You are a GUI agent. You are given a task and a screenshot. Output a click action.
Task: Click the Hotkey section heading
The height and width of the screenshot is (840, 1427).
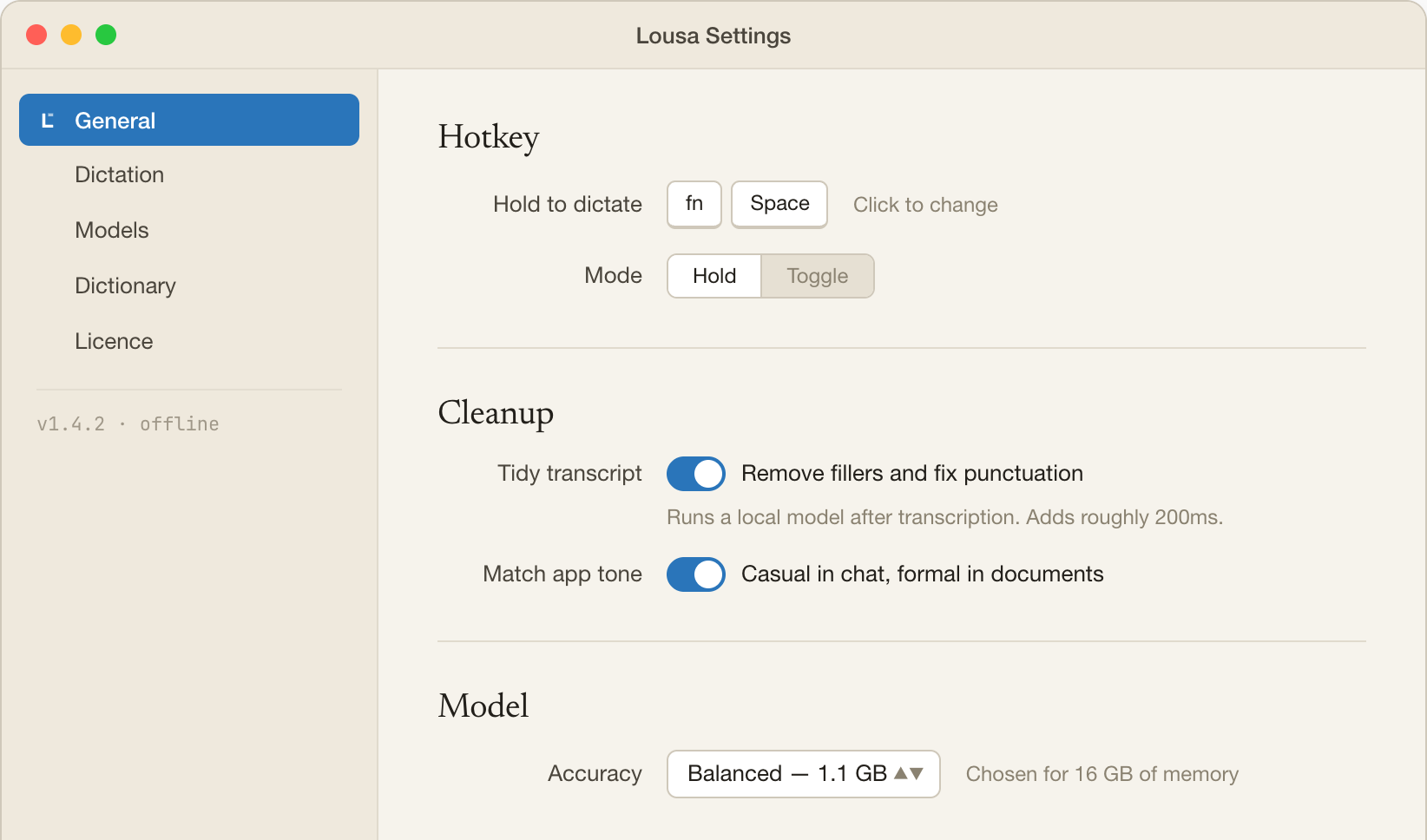pyautogui.click(x=489, y=137)
